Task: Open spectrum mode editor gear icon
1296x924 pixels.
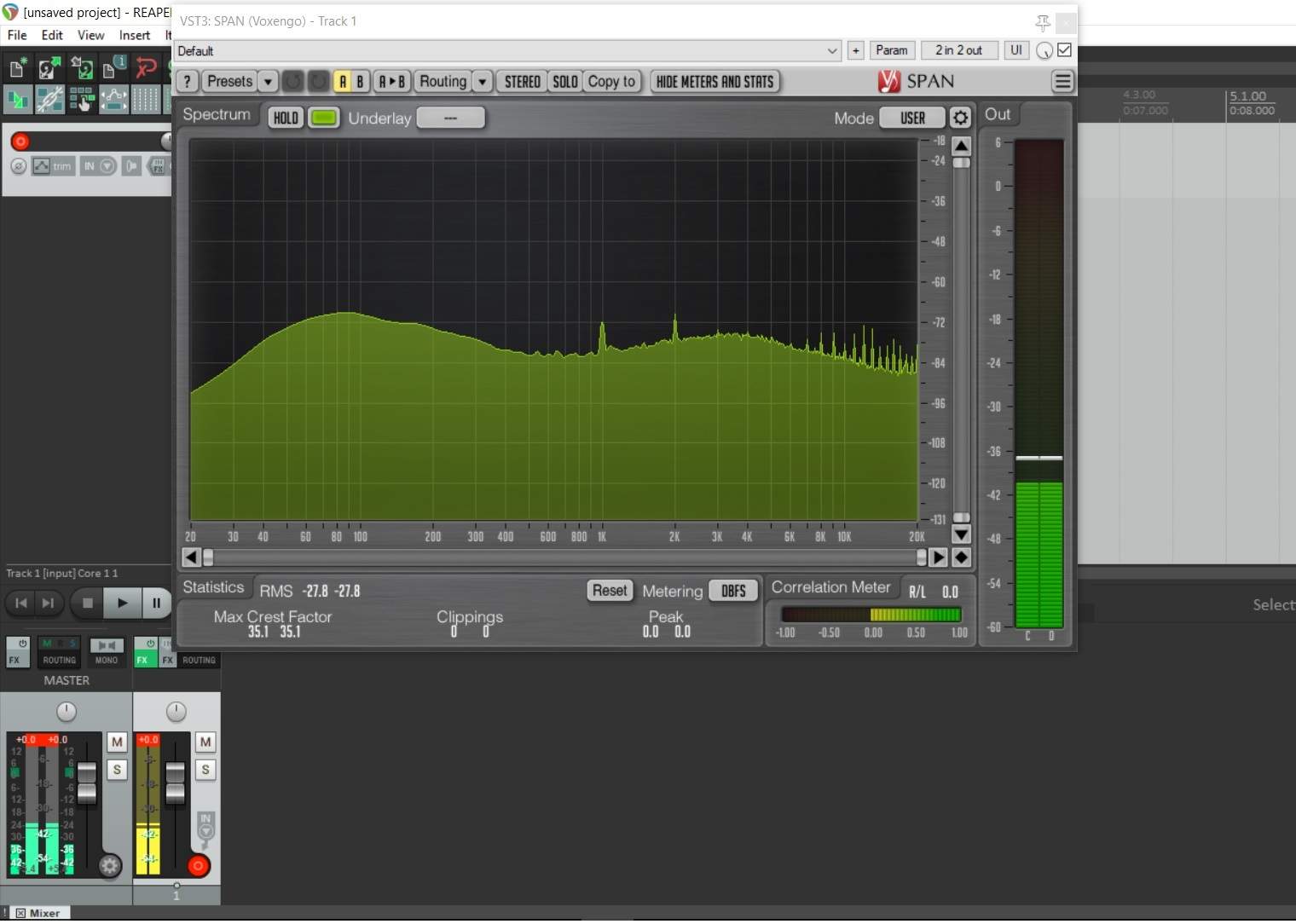Action: click(961, 118)
